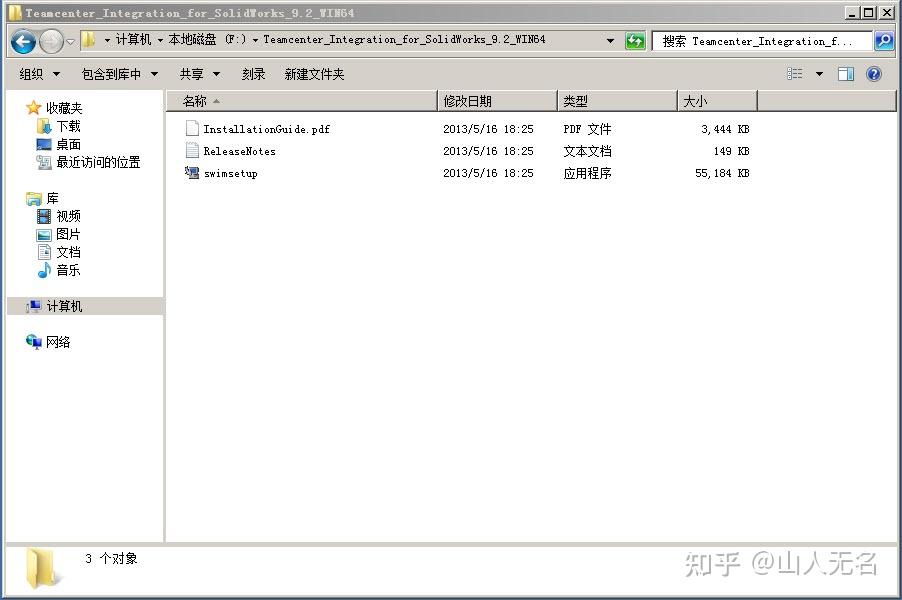
Task: Click the InstallationGuide.pdf file icon
Action: [x=192, y=128]
